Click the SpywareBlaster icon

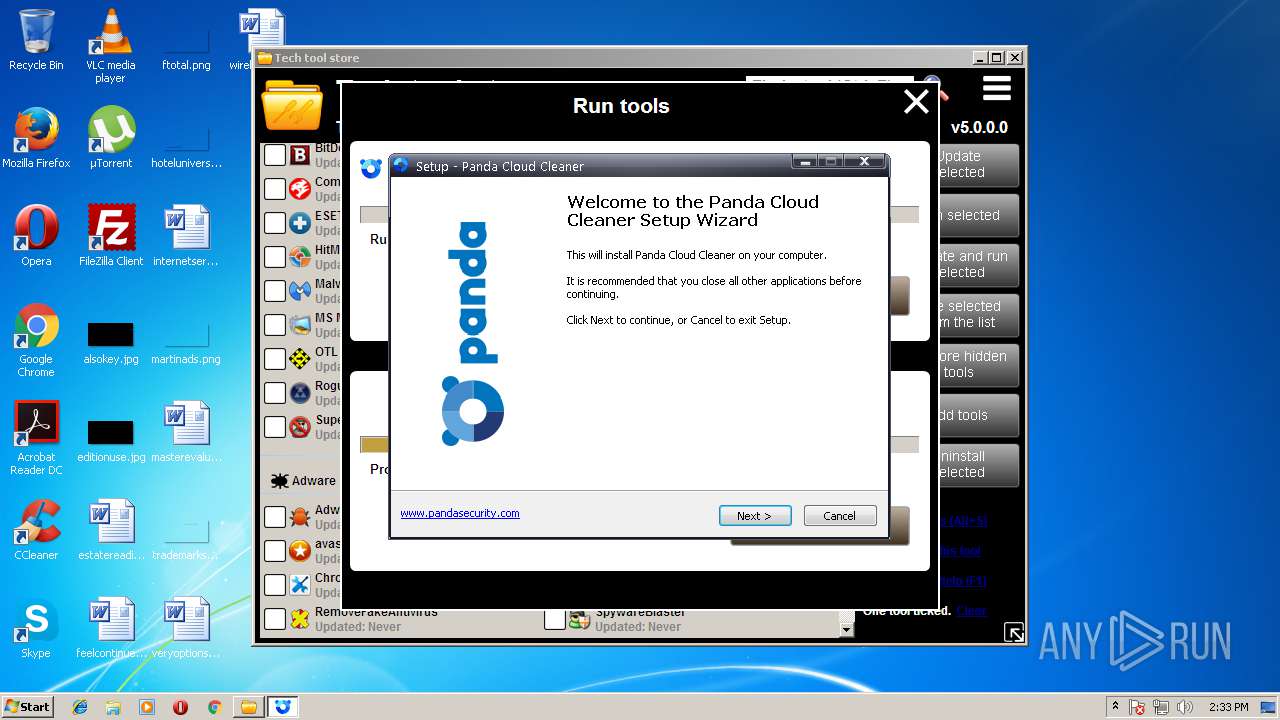[580, 619]
